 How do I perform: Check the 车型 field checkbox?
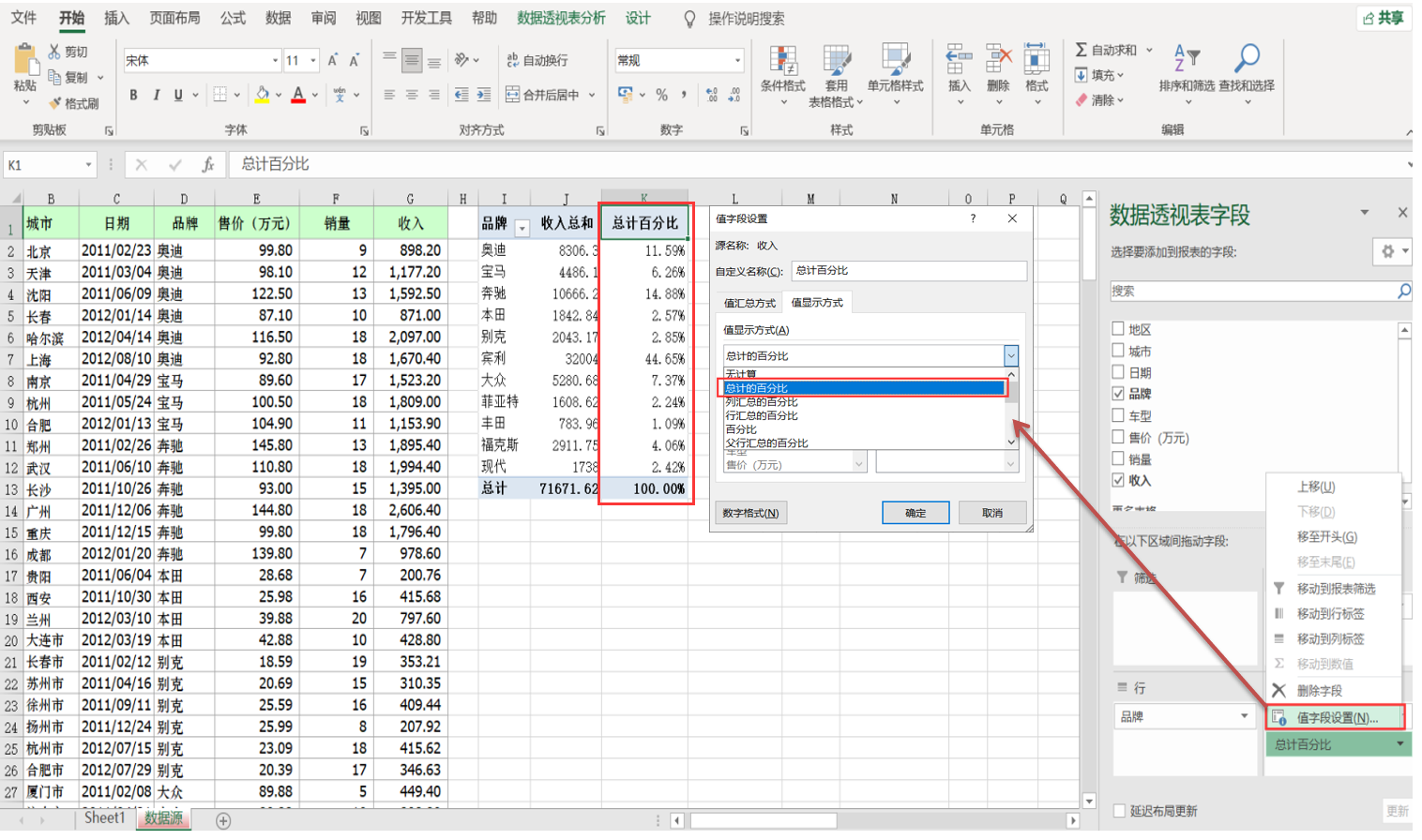tap(1118, 415)
